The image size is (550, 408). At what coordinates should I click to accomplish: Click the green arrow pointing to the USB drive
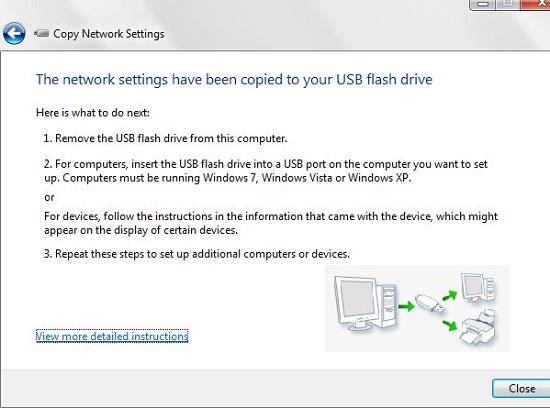point(407,306)
